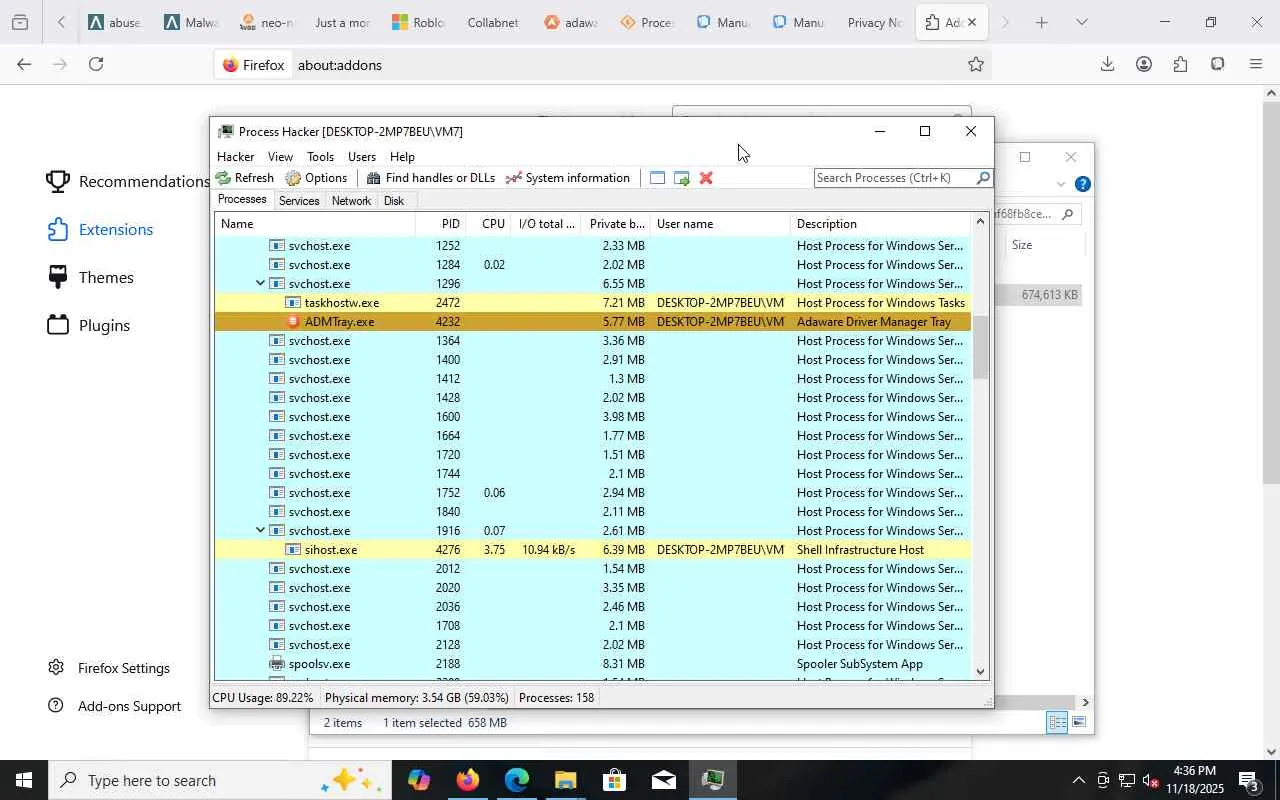Select the taskhostw.exe process row
This screenshot has height=800, width=1280.
(x=592, y=303)
